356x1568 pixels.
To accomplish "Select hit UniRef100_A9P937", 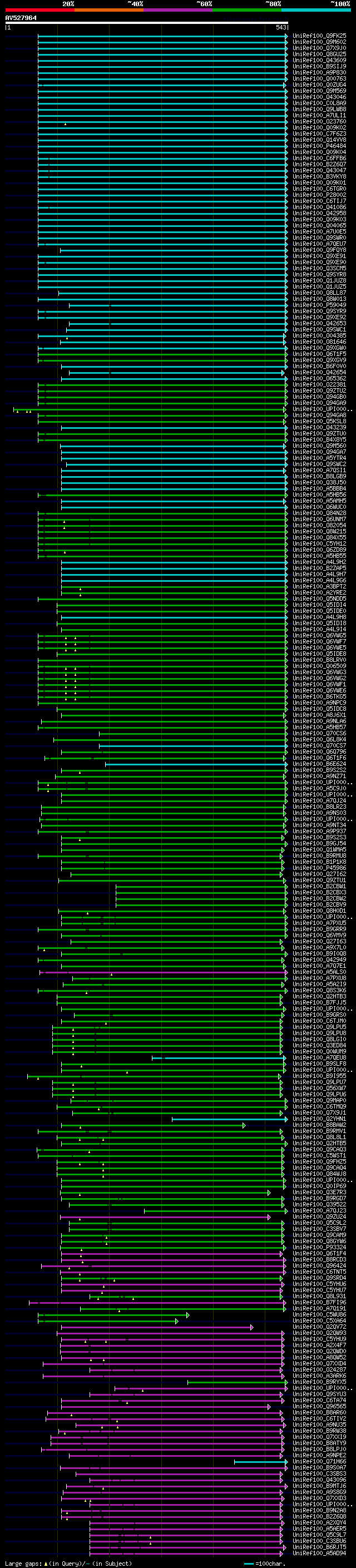I will (x=319, y=831).
